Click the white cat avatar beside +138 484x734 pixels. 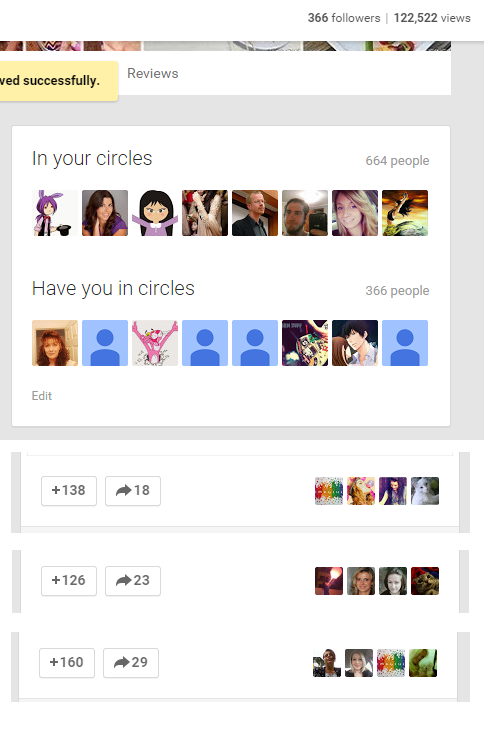(x=425, y=491)
